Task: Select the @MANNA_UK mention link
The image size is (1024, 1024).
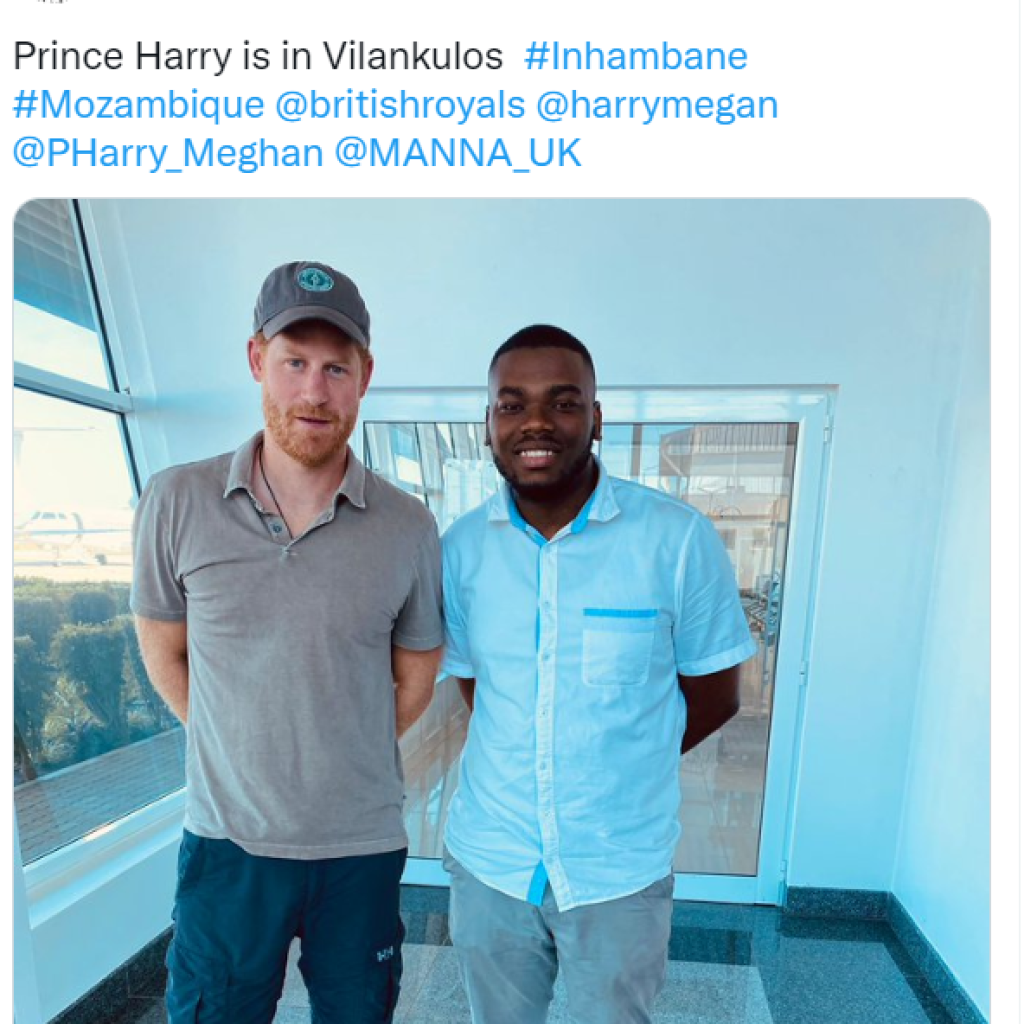Action: pyautogui.click(x=458, y=153)
